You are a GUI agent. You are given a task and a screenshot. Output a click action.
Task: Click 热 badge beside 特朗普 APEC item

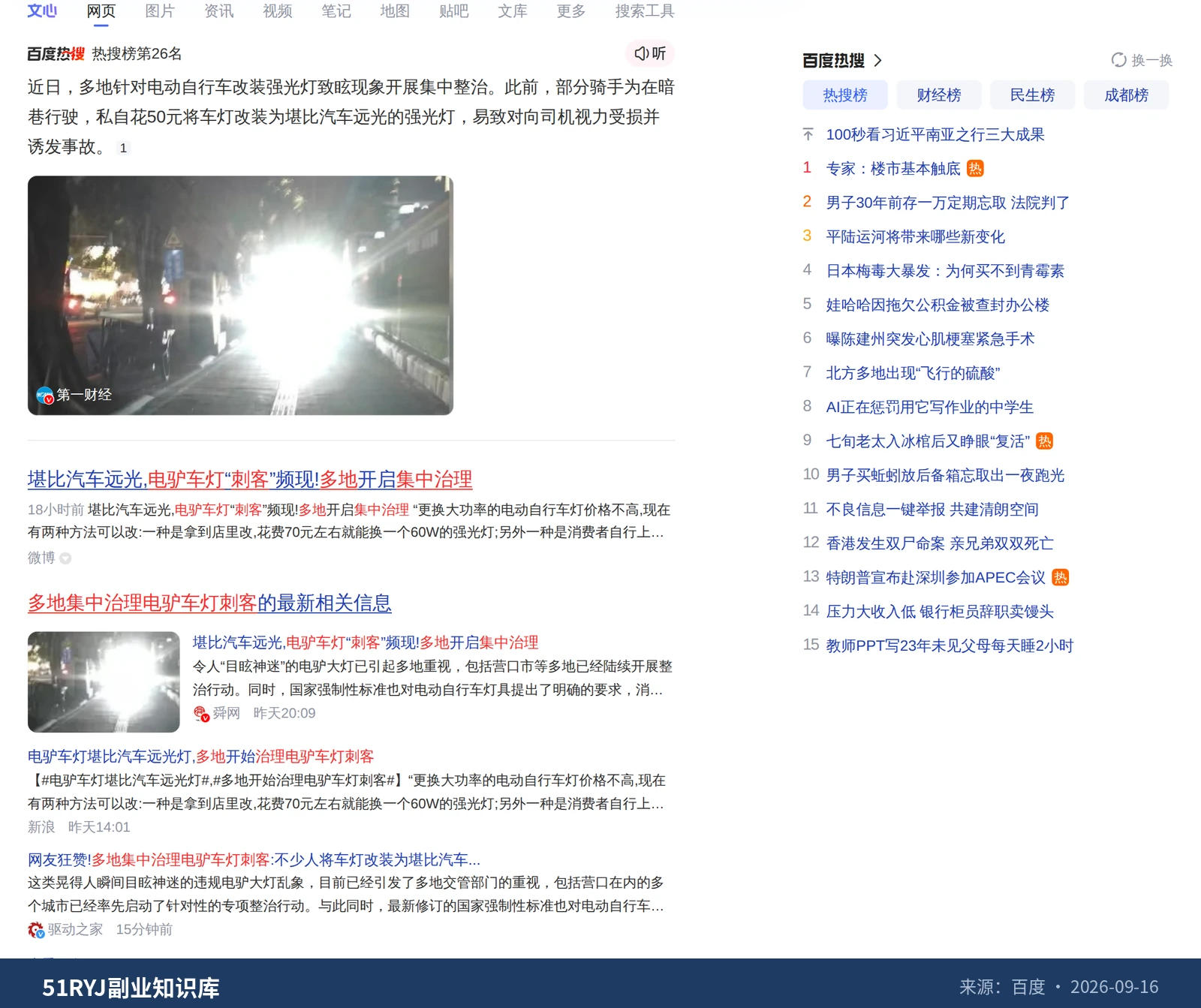point(1061,577)
